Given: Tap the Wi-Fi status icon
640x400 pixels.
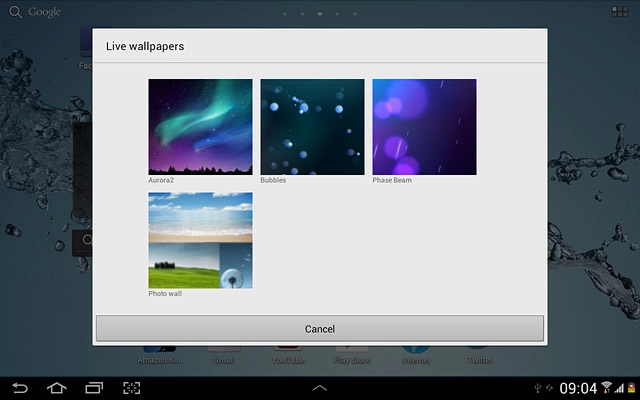Looking at the screenshot, I should (x=606, y=387).
